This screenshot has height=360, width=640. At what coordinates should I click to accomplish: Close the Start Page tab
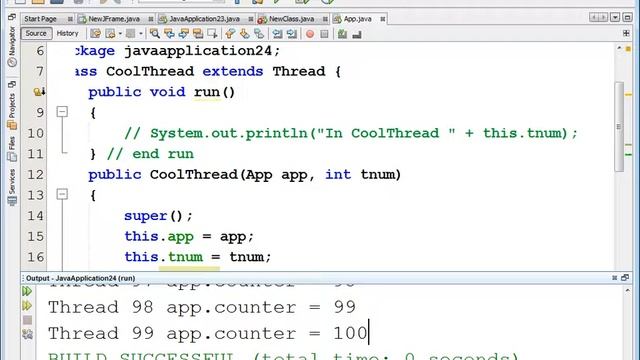click(70, 19)
